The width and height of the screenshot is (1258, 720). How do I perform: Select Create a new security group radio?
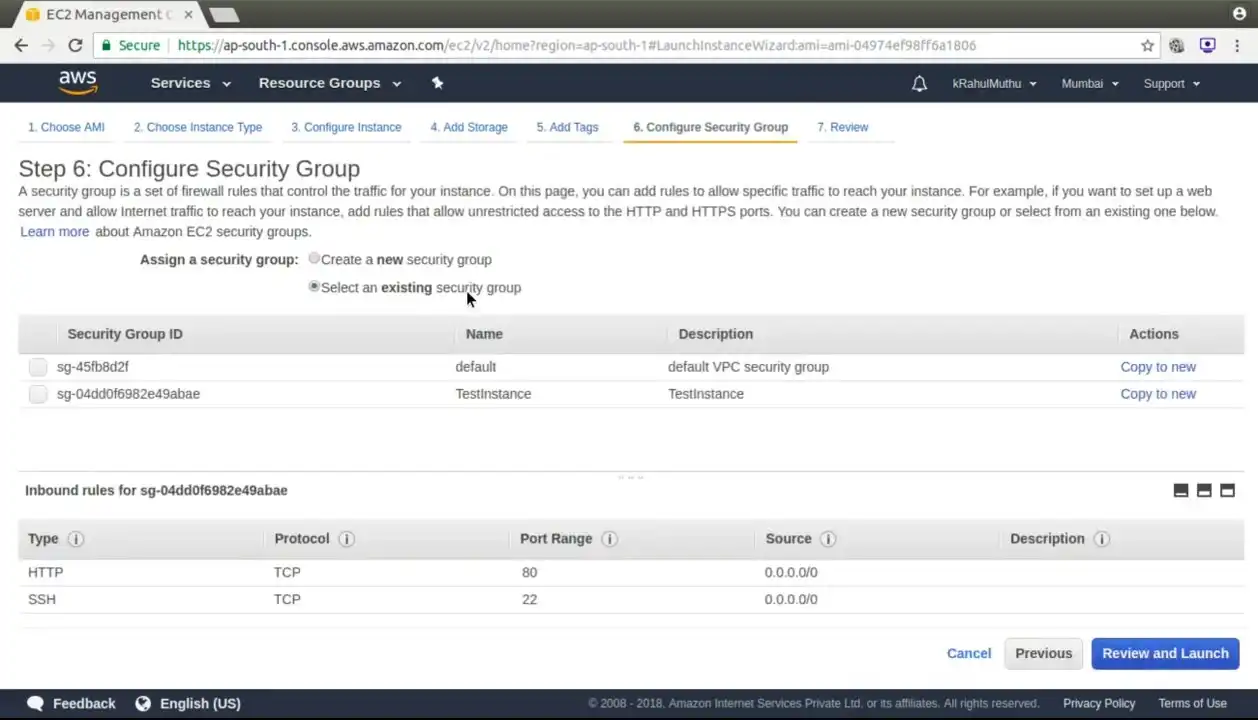314,258
